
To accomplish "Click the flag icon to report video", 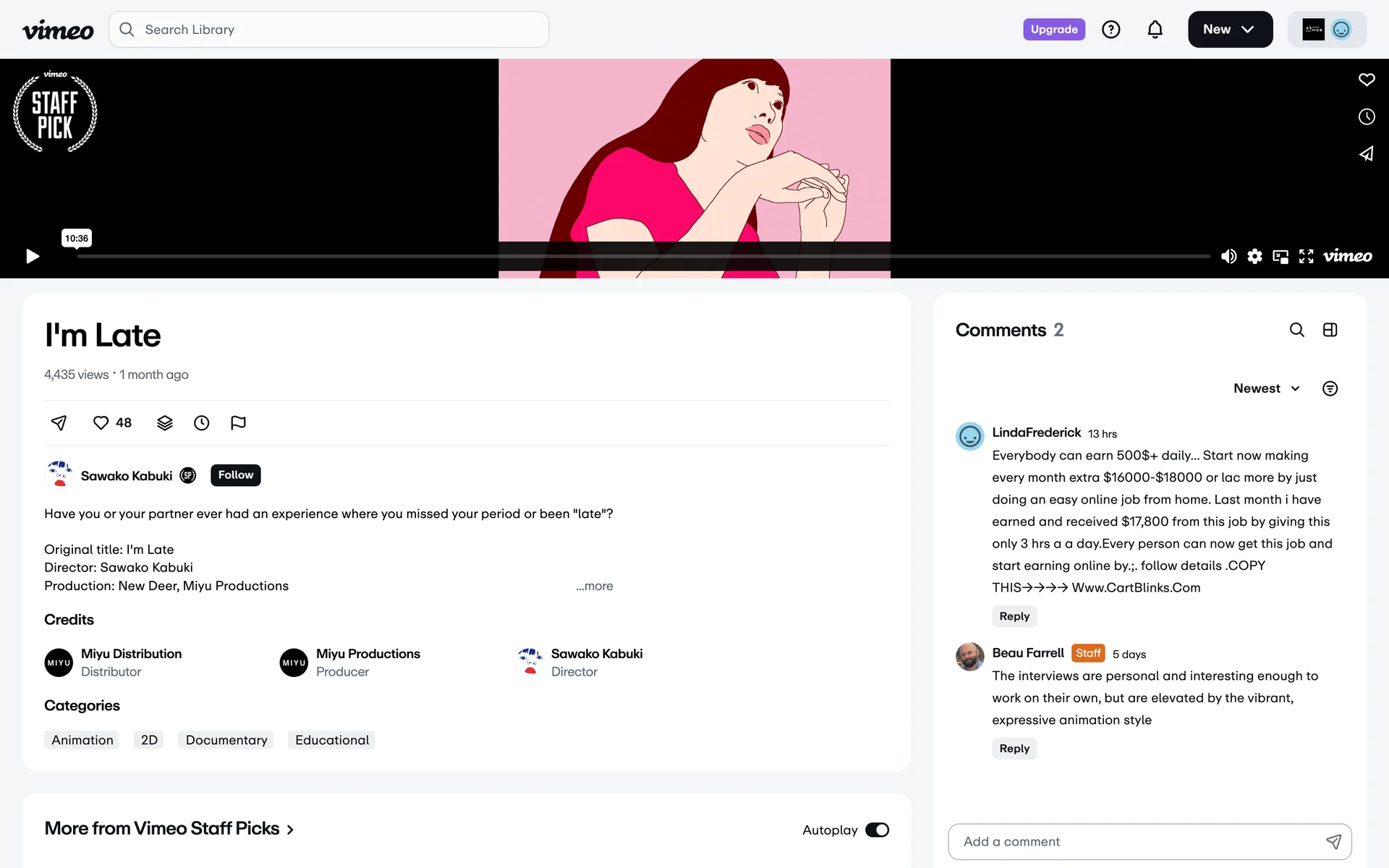I will [x=238, y=423].
